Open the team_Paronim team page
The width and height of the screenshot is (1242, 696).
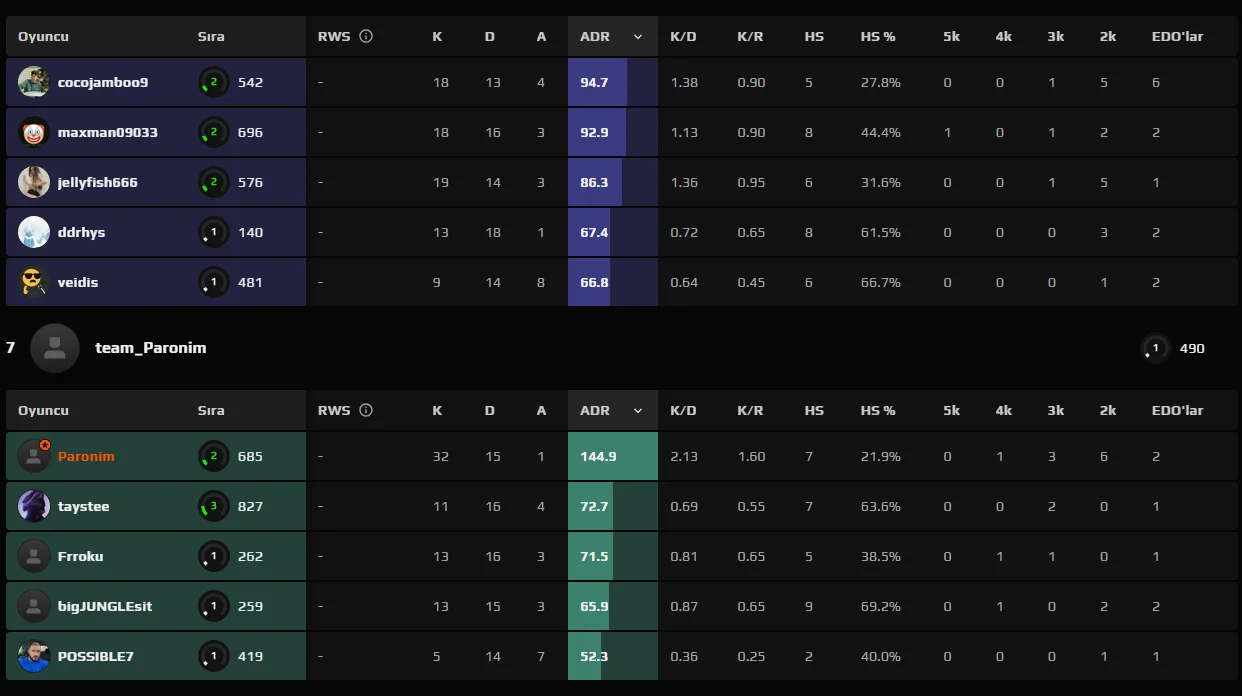point(150,348)
